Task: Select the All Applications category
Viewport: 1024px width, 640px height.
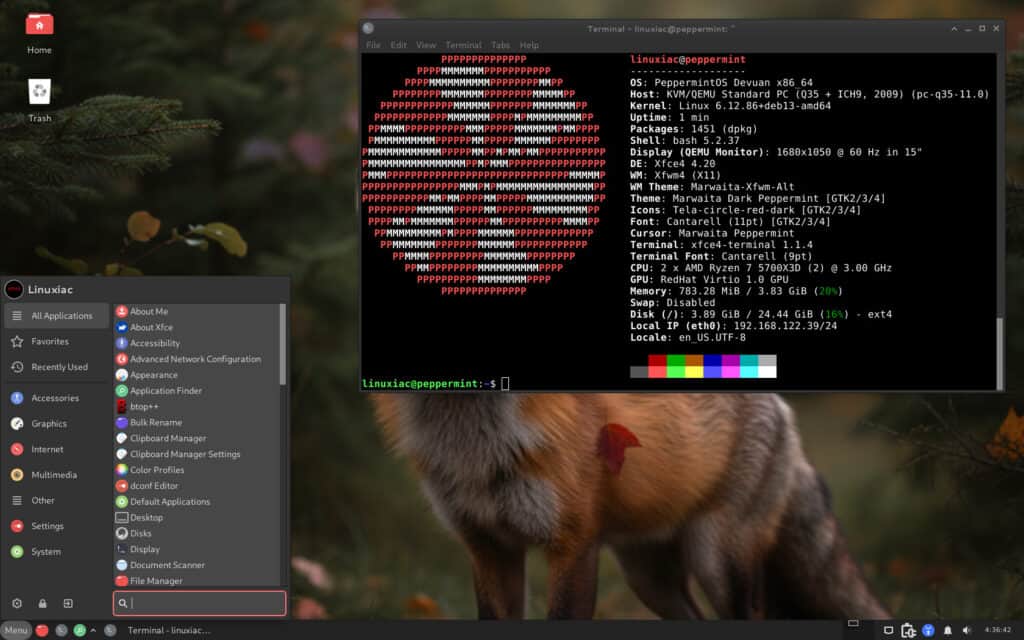Action: pyautogui.click(x=57, y=315)
